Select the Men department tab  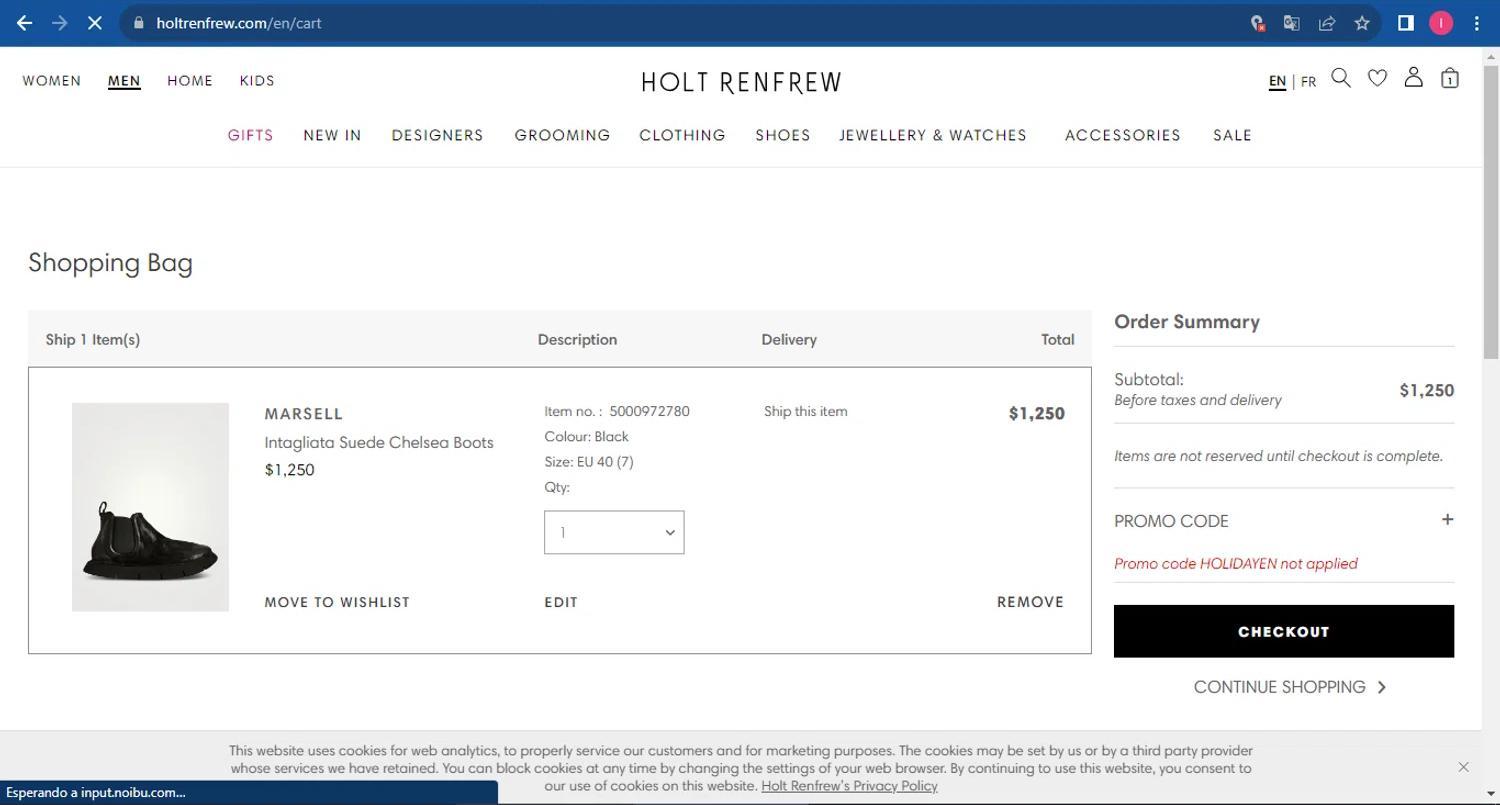coord(124,81)
